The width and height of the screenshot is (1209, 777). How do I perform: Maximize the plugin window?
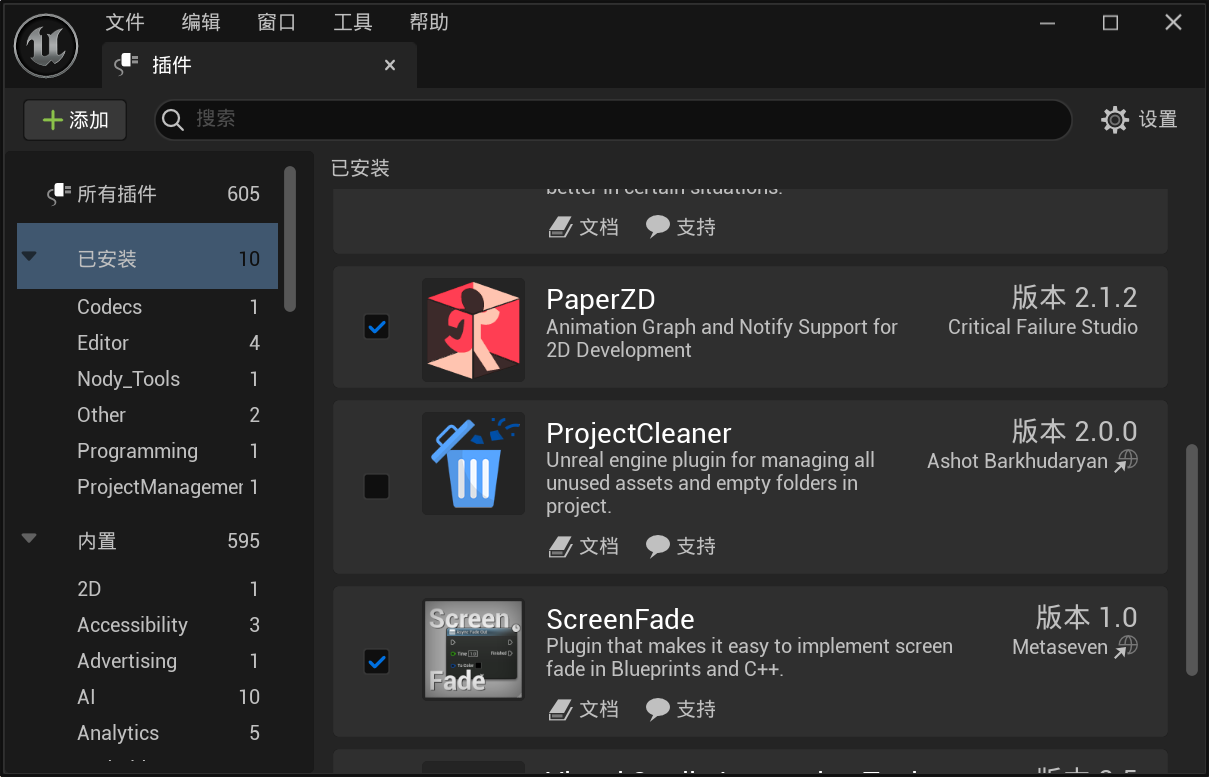pos(1110,23)
